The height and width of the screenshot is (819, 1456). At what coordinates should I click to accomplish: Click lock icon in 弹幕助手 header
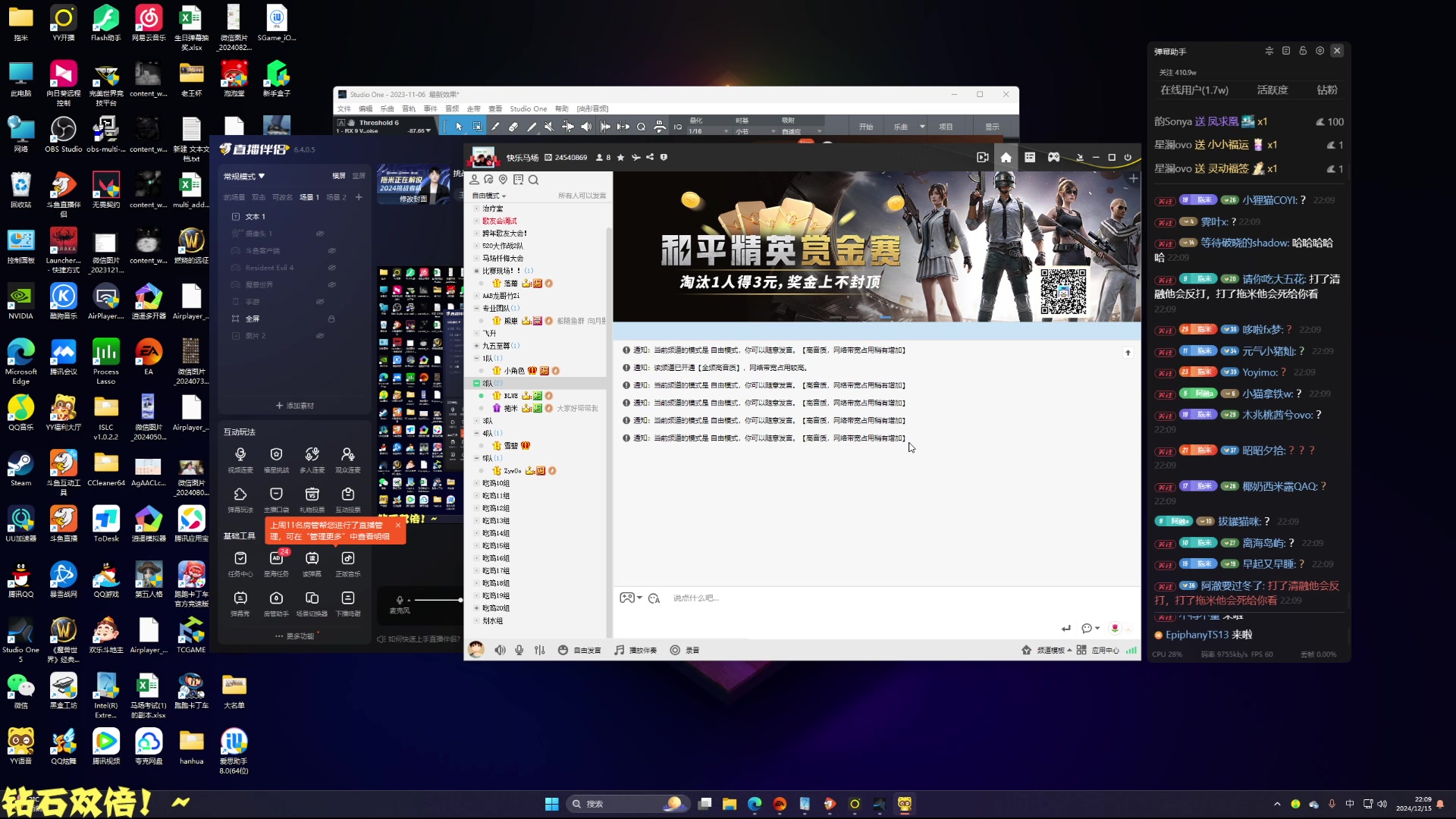point(1303,51)
